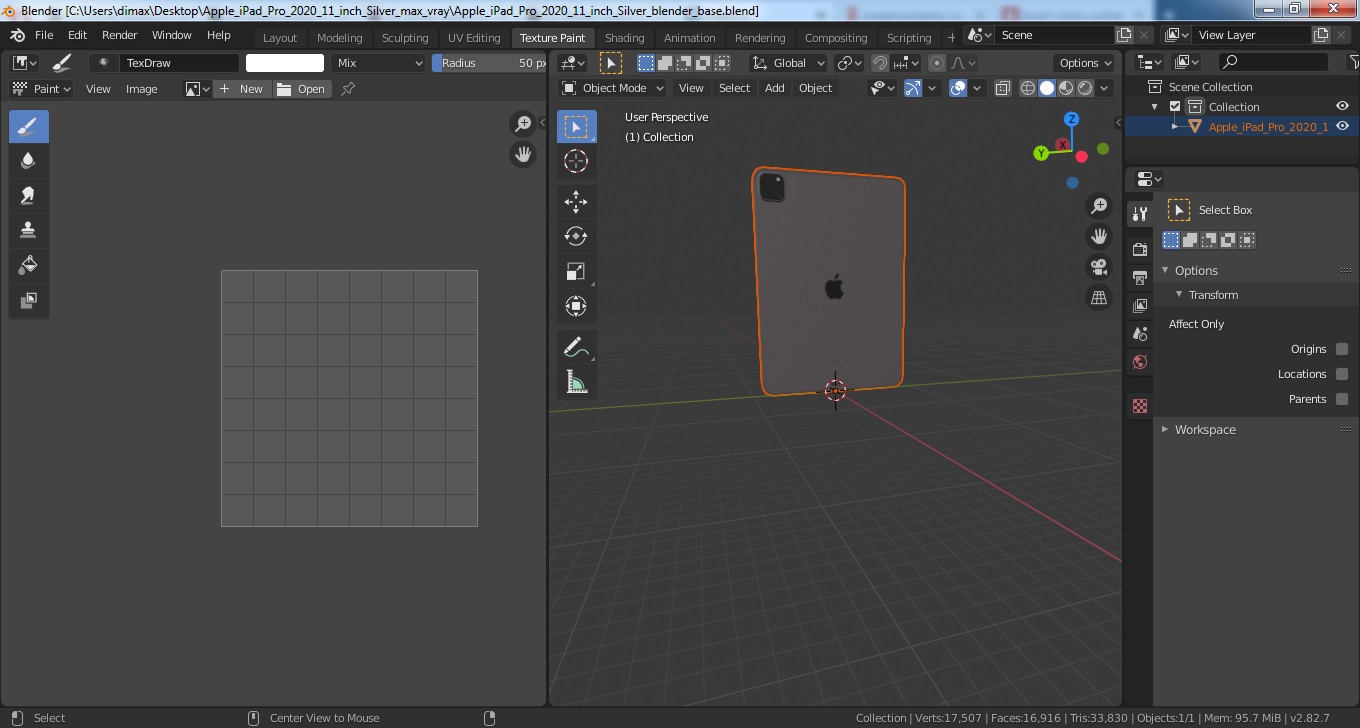Open the Render menu in top bar
The image size is (1360, 728).
pos(119,35)
